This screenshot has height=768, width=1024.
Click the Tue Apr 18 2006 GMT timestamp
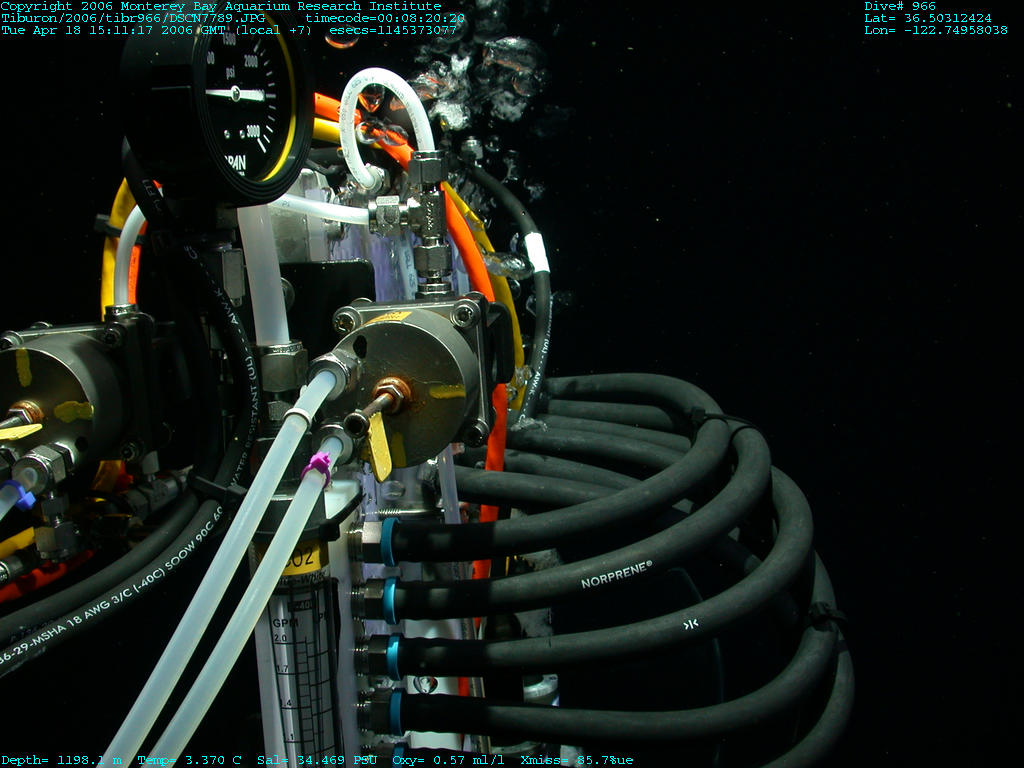click(156, 30)
